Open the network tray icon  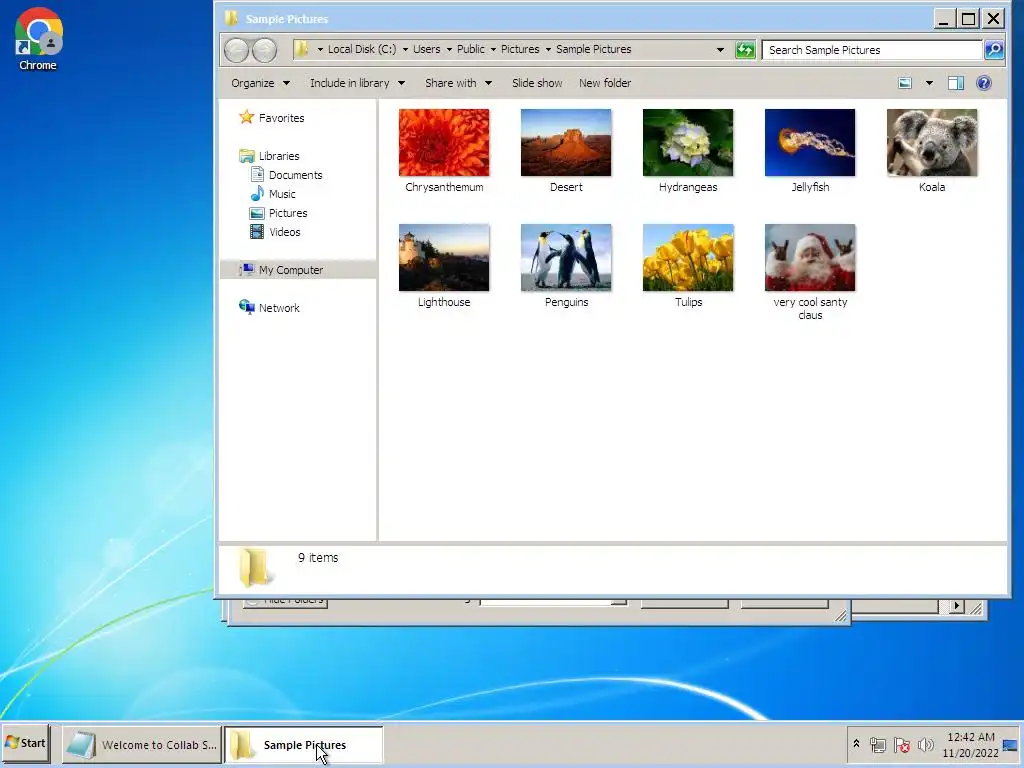(x=878, y=744)
